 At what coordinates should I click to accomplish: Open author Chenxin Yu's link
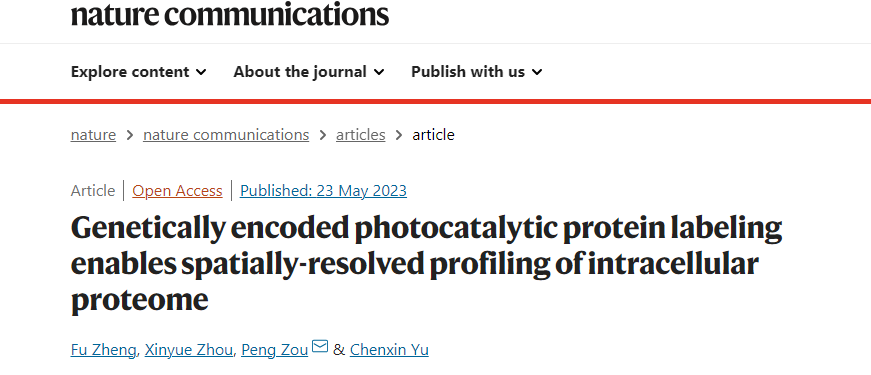pos(389,350)
